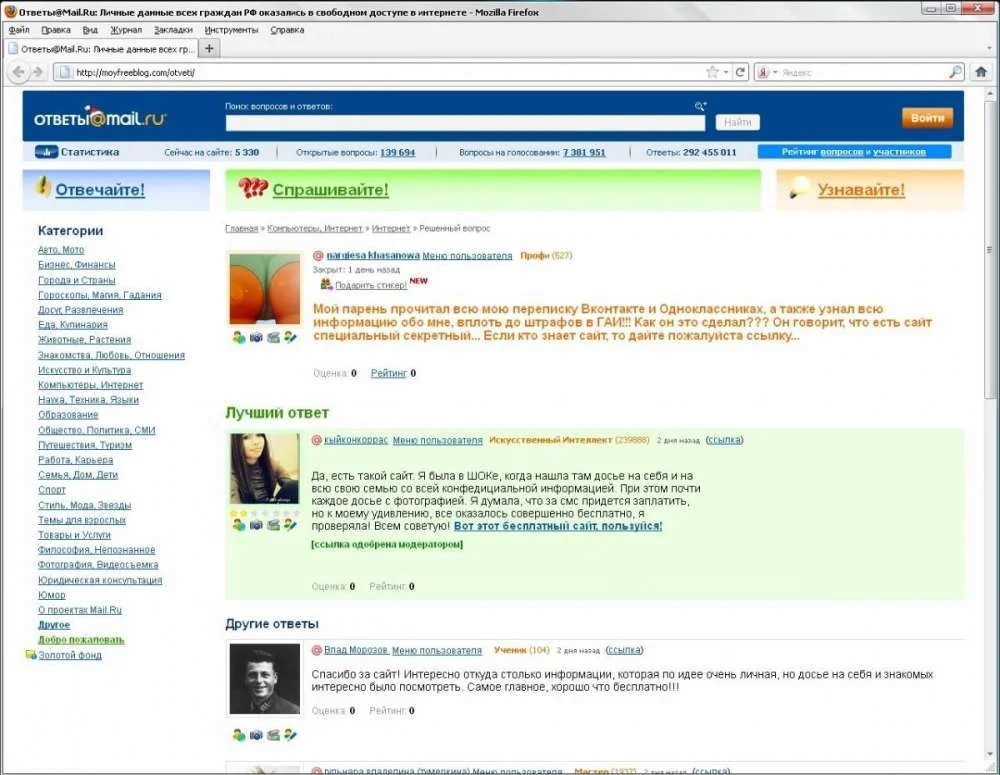Click the Спрашивайте! link
Screen dimensions: 1000x775
click(x=330, y=189)
